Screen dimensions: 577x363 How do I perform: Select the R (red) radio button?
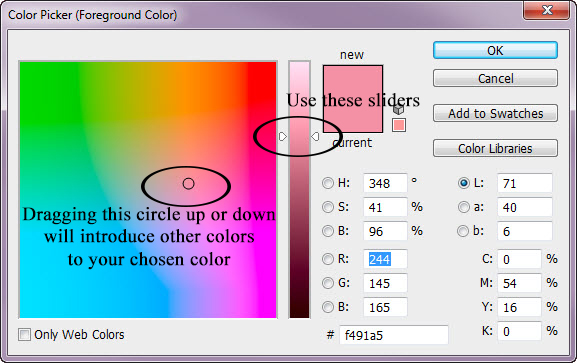point(328,259)
